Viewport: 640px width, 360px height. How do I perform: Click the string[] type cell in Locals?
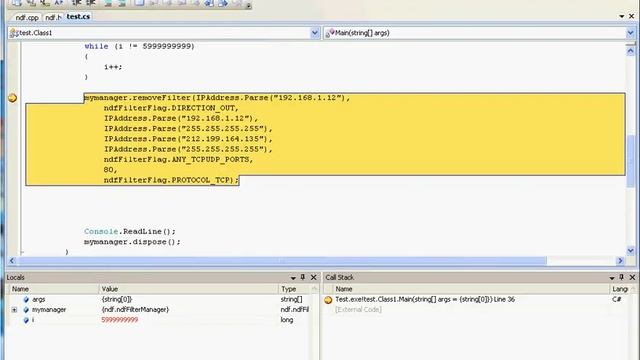coord(291,300)
